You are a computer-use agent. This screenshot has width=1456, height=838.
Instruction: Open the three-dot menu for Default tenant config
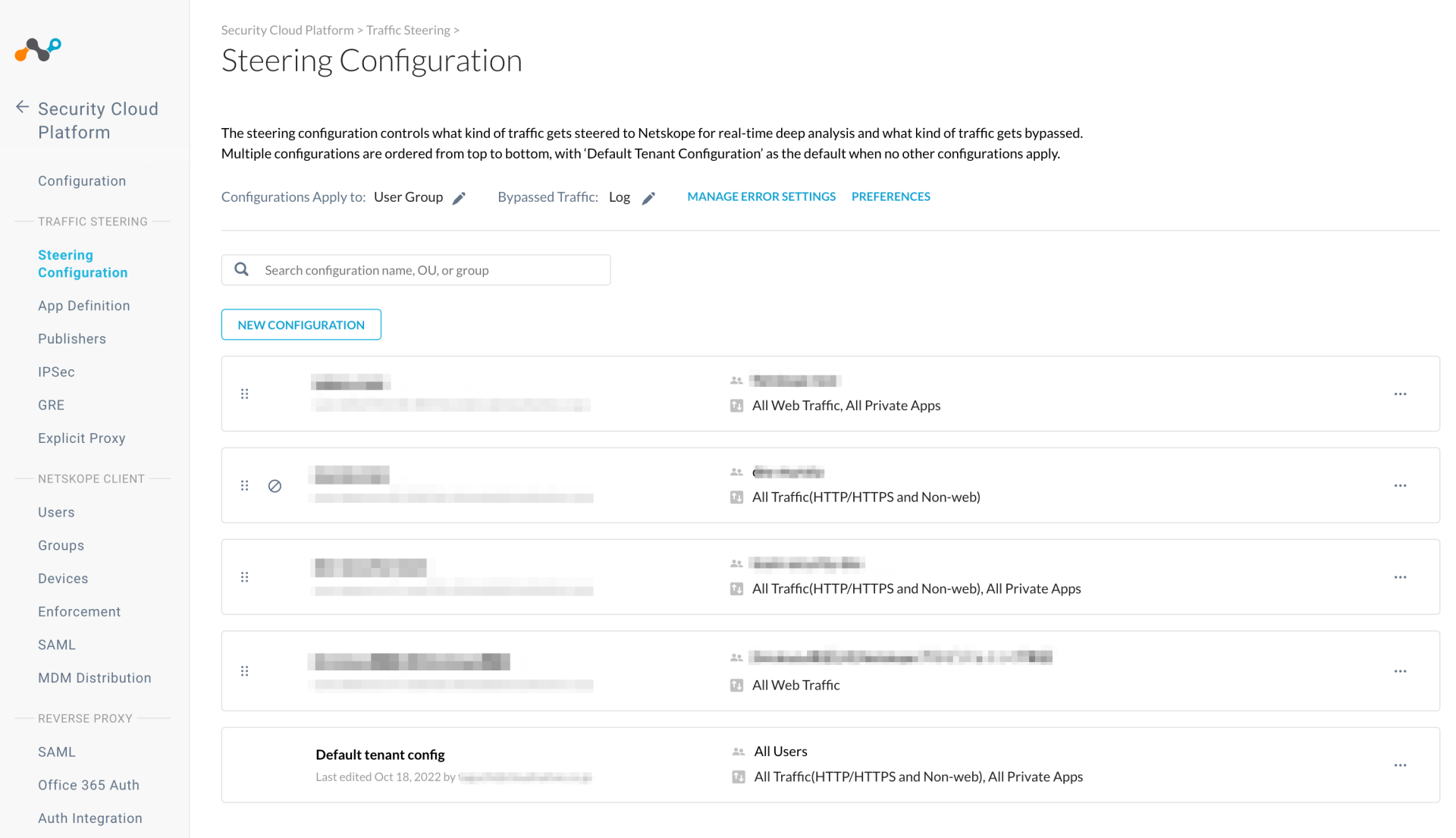click(1400, 764)
